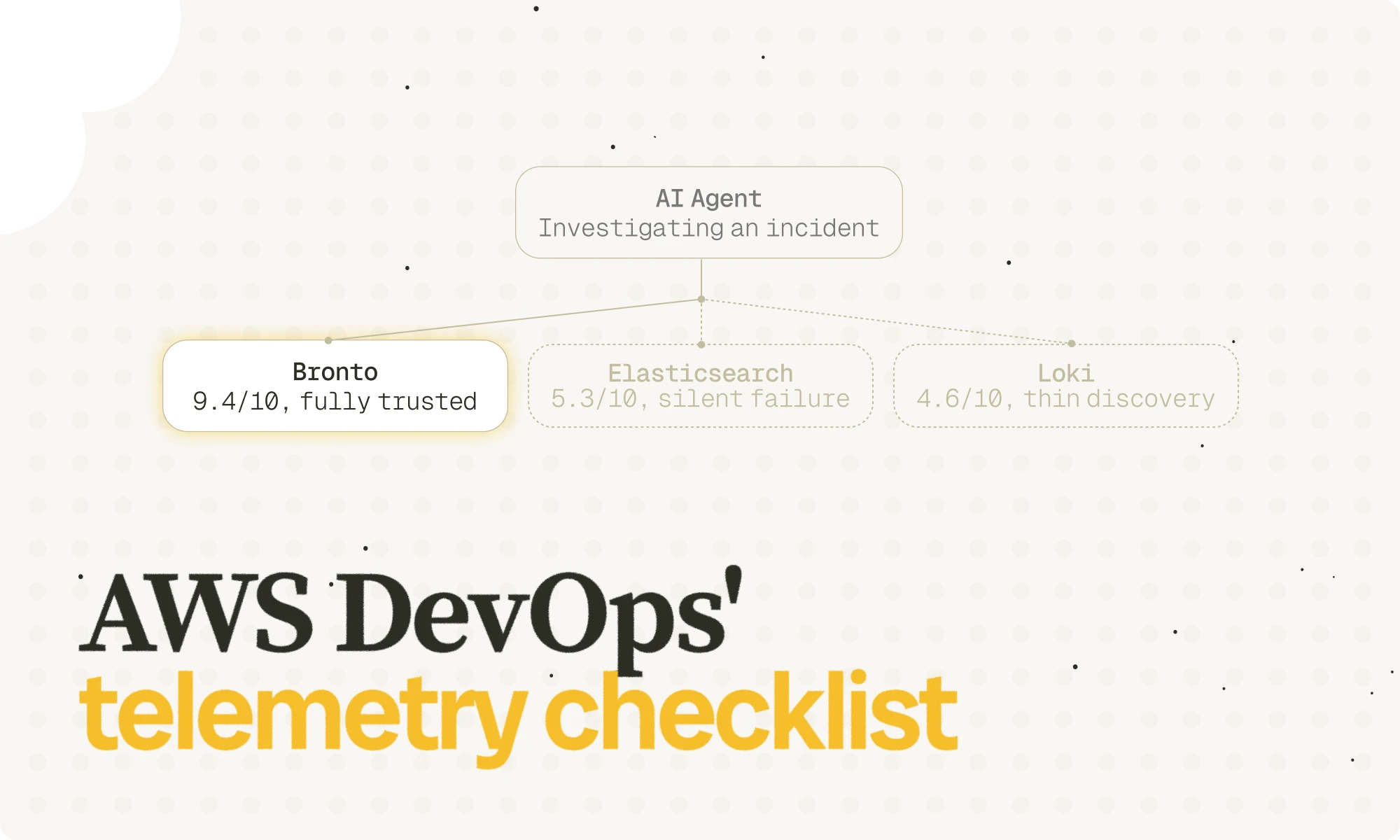Image resolution: width=1400 pixels, height=840 pixels.
Task: Click "4.6/10, thin discovery" text
Action: (x=1065, y=399)
